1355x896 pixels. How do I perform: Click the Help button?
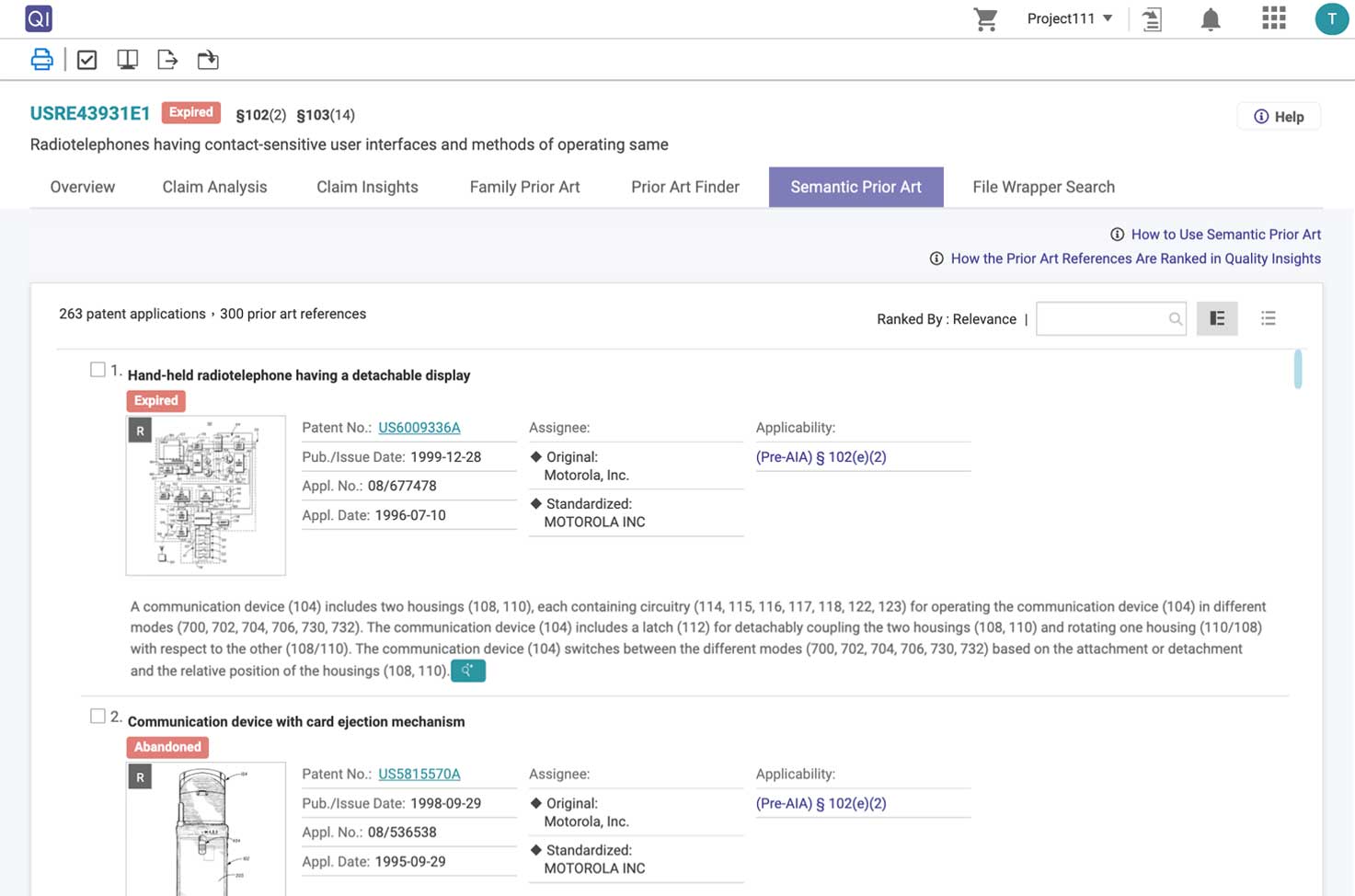(1279, 117)
